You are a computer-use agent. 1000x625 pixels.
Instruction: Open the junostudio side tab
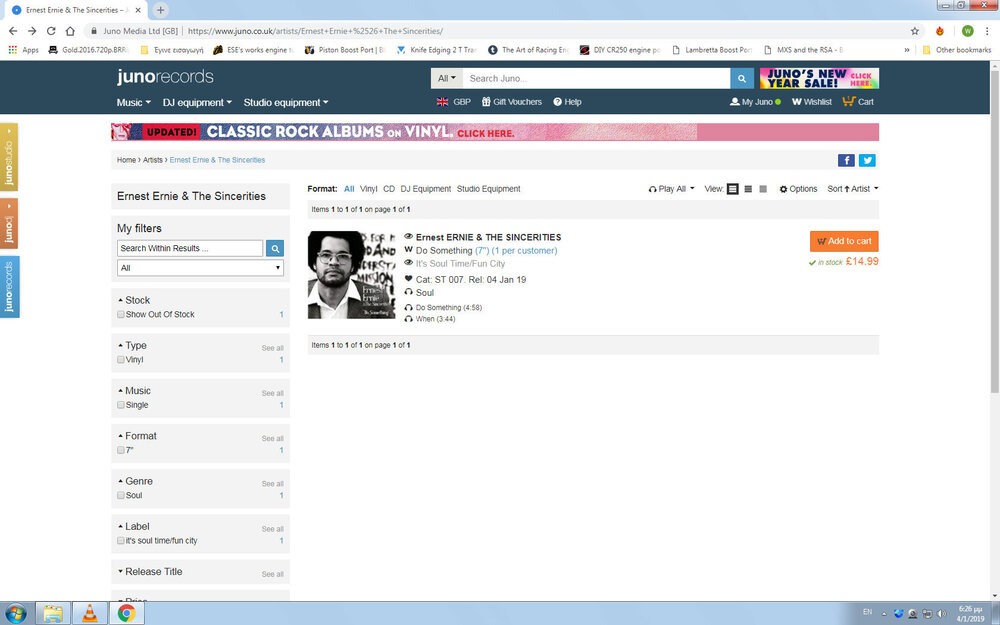click(9, 157)
